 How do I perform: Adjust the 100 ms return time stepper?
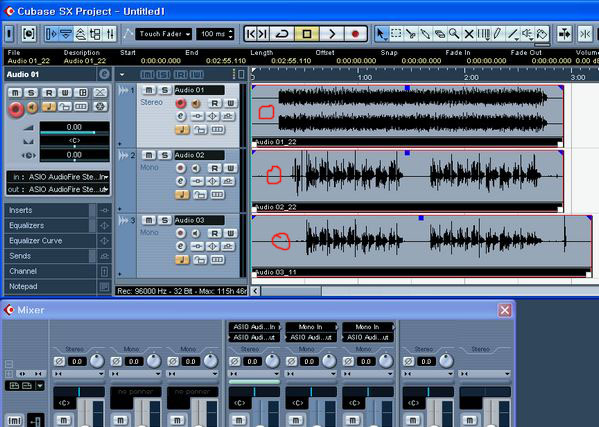(x=230, y=34)
